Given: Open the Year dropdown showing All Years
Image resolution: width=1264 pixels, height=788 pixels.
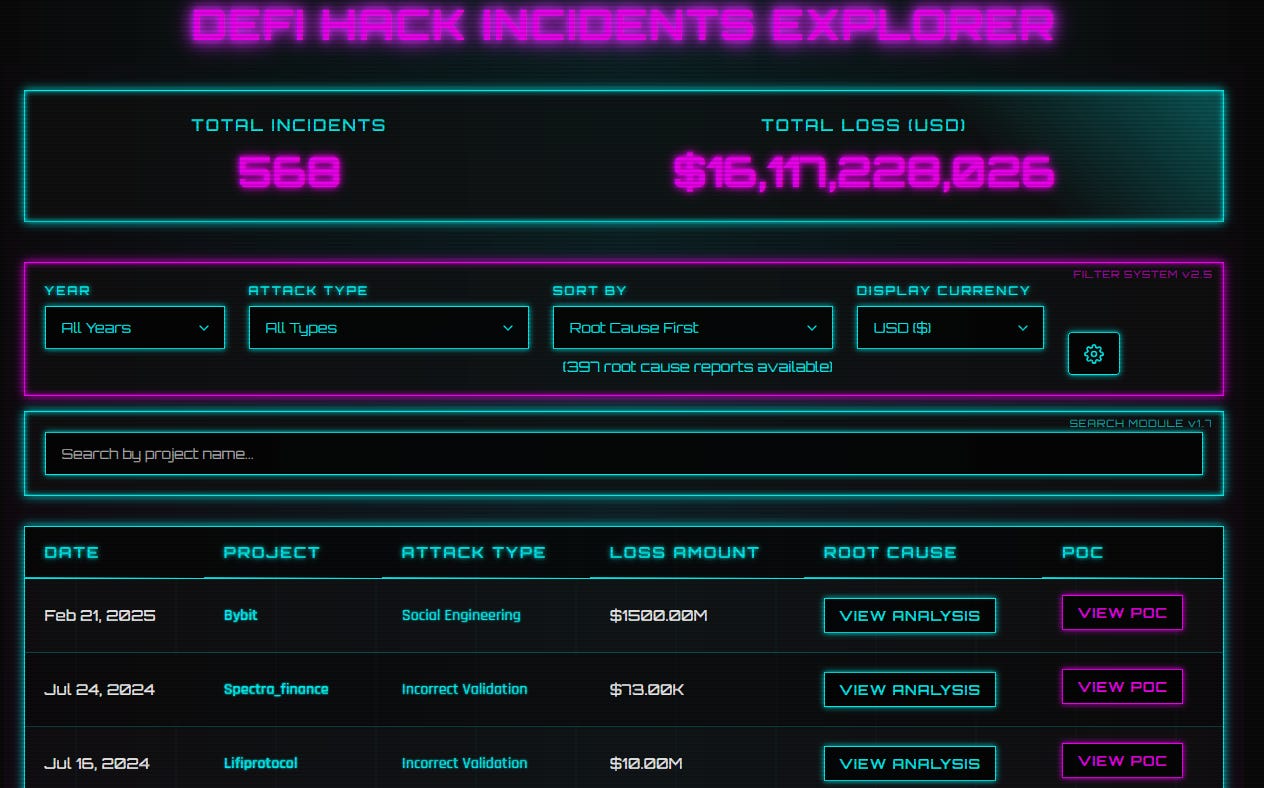Looking at the screenshot, I should click(135, 327).
